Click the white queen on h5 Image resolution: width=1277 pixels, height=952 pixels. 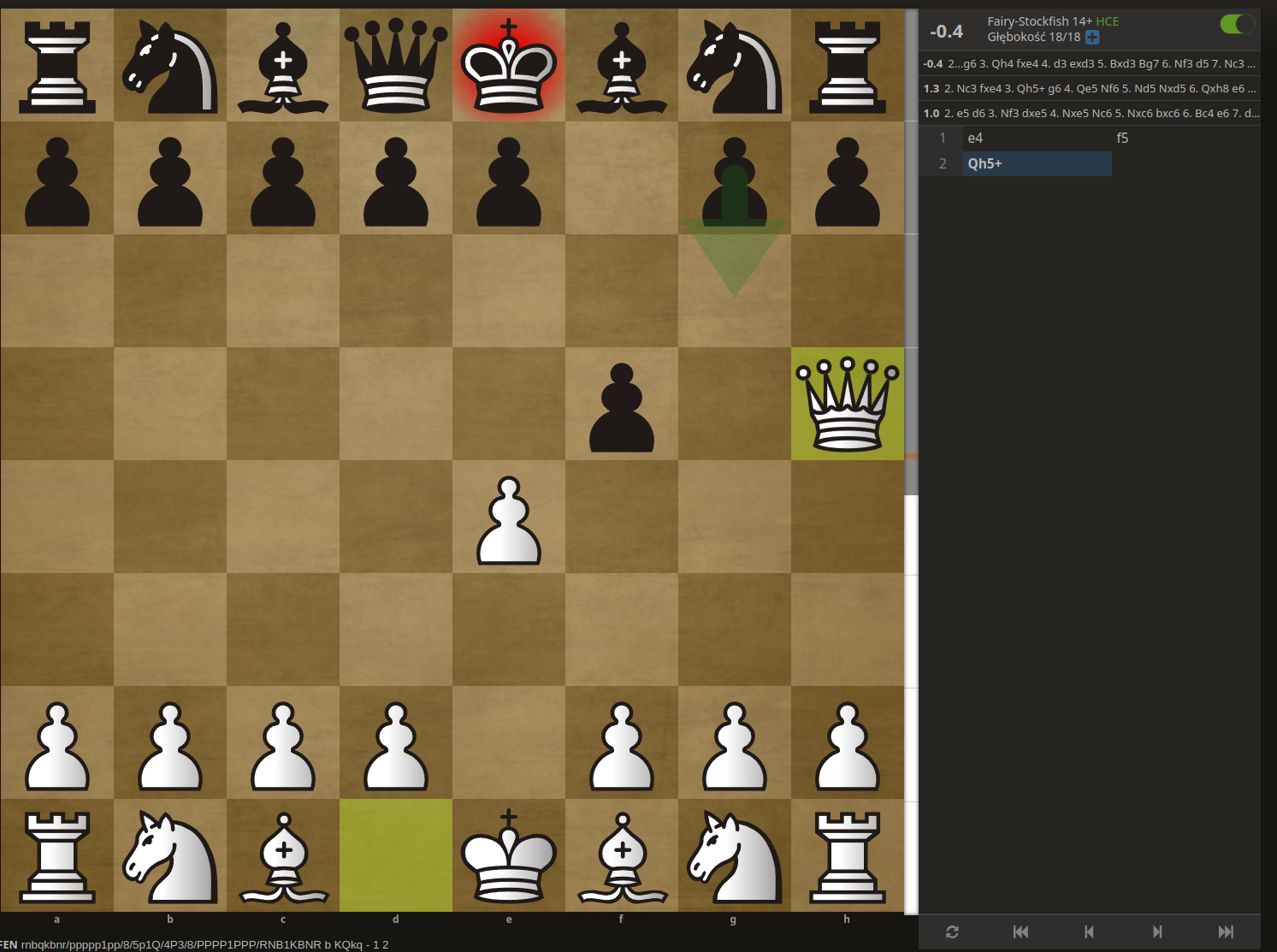848,404
